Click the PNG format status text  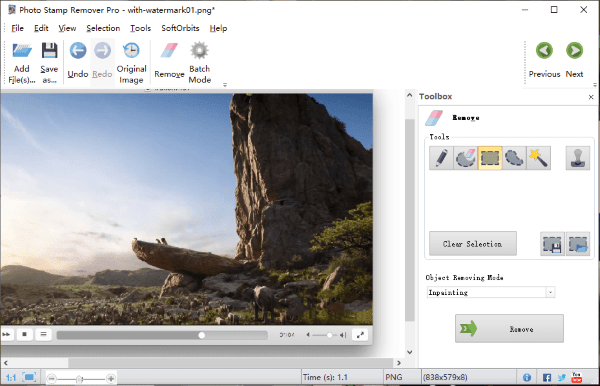394,378
